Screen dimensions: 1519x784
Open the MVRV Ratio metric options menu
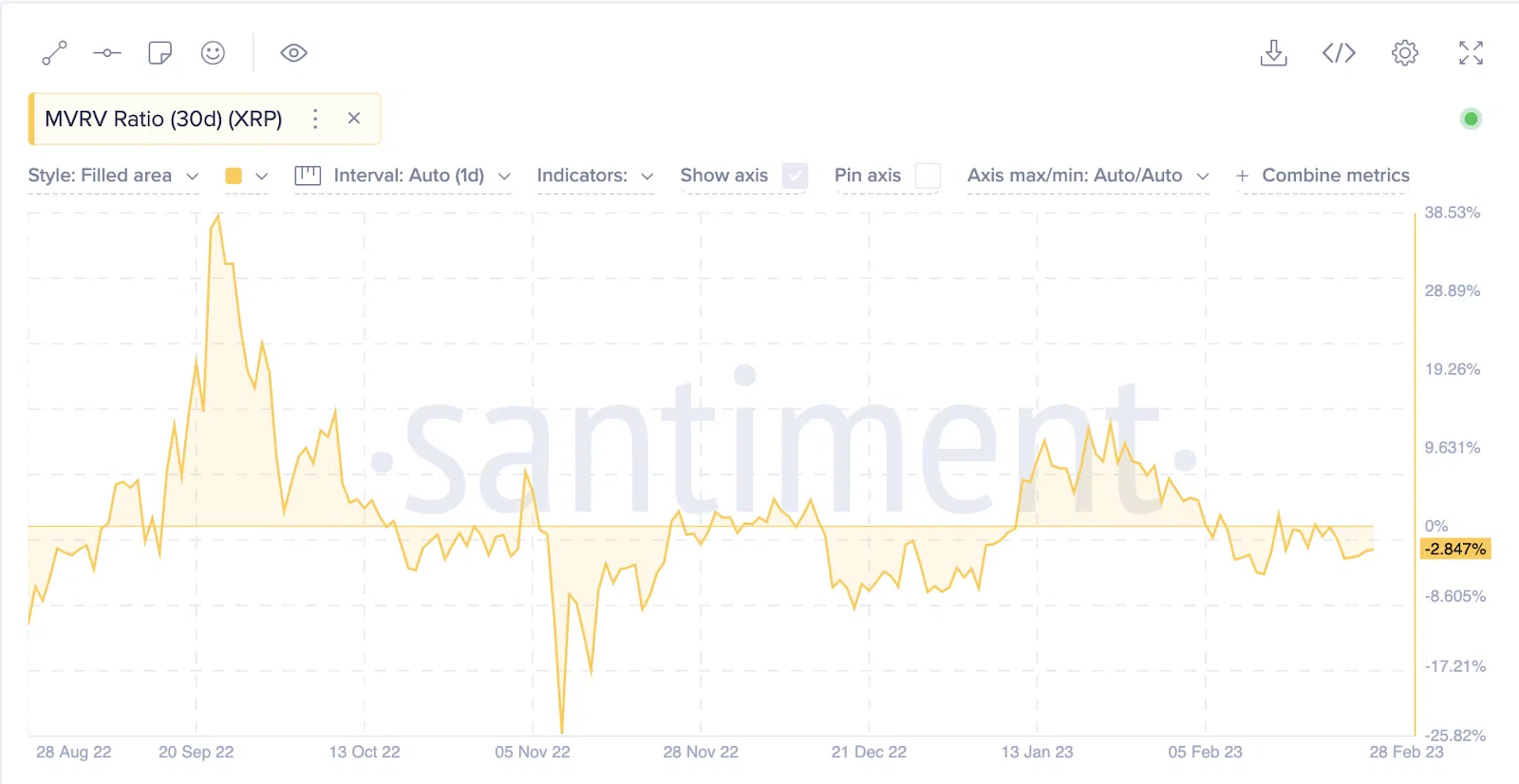point(315,119)
